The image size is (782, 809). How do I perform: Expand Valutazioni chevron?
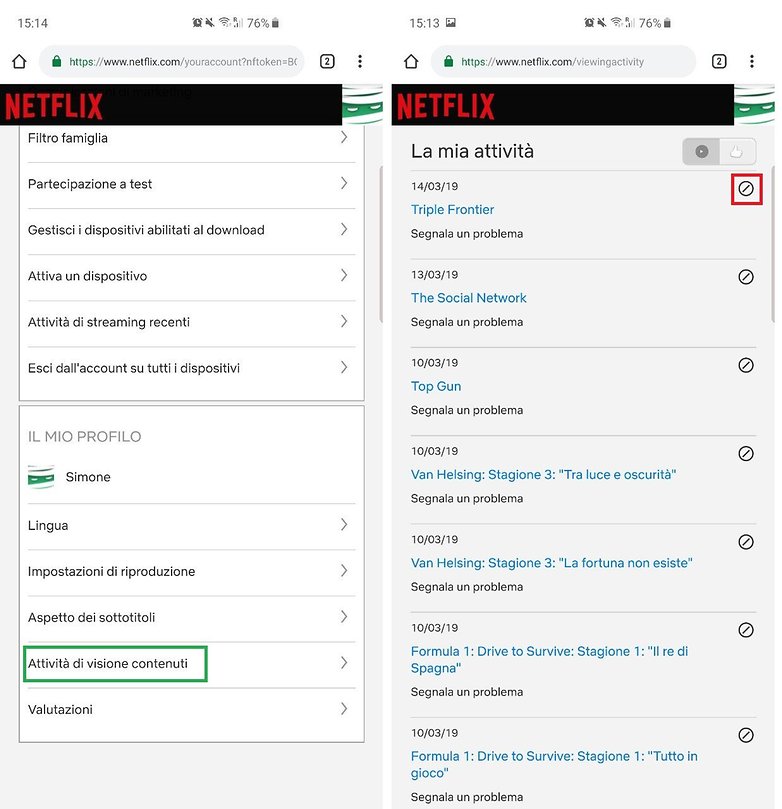click(344, 709)
